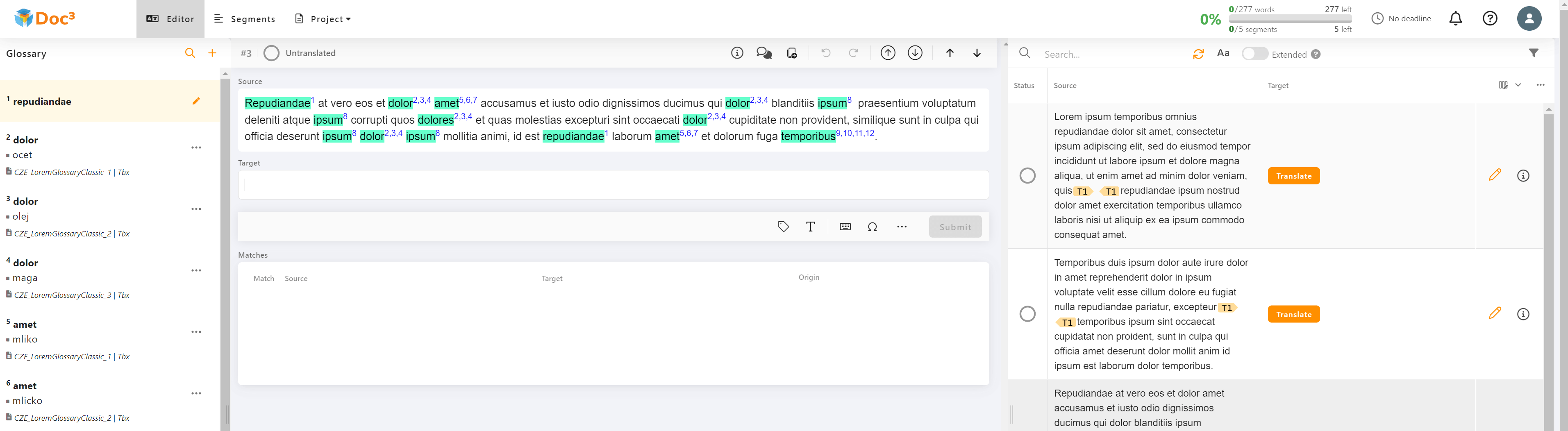
Task: Click the circled up arrow icon
Action: 888,53
